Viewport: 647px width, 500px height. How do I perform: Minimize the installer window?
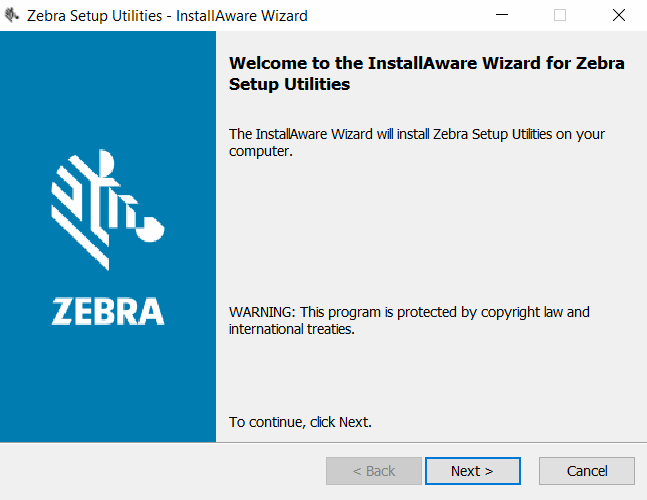502,16
